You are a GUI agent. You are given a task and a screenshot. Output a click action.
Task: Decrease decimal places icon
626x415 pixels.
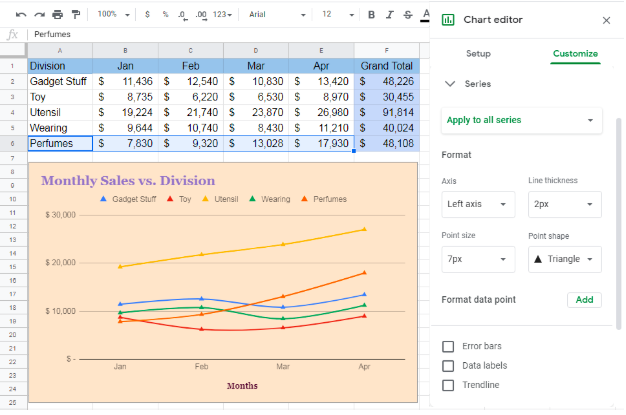183,15
